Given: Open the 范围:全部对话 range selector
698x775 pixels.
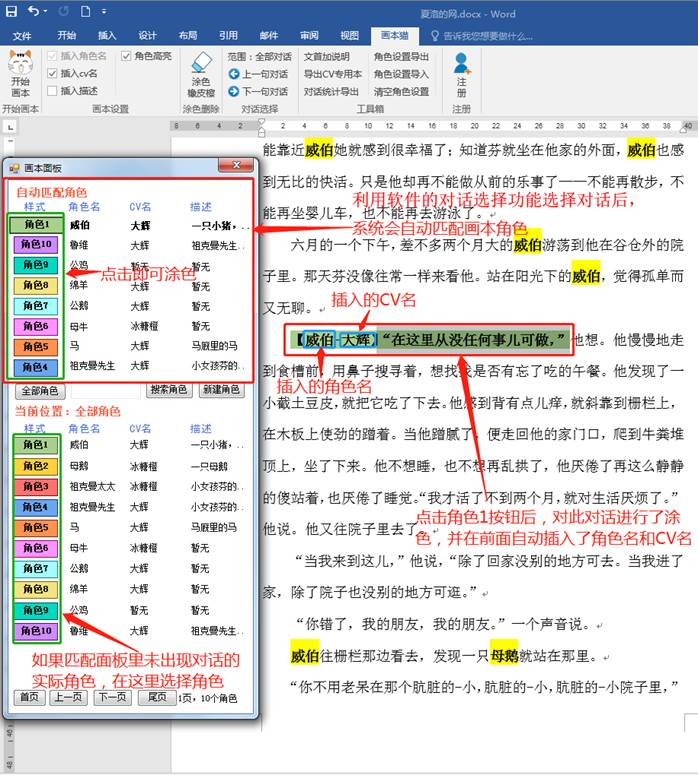Looking at the screenshot, I should click(260, 57).
